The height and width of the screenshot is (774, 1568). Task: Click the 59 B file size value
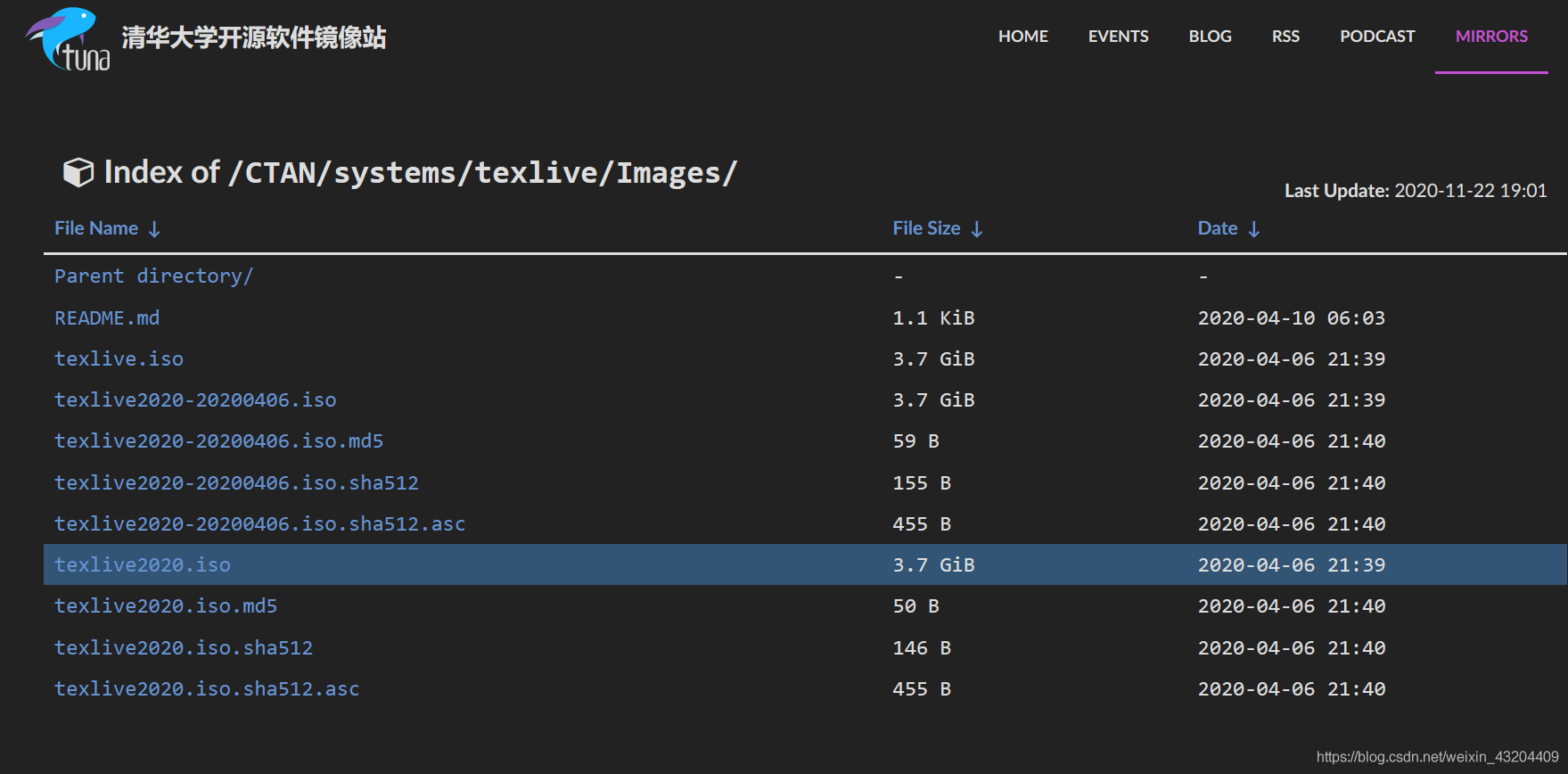[915, 441]
